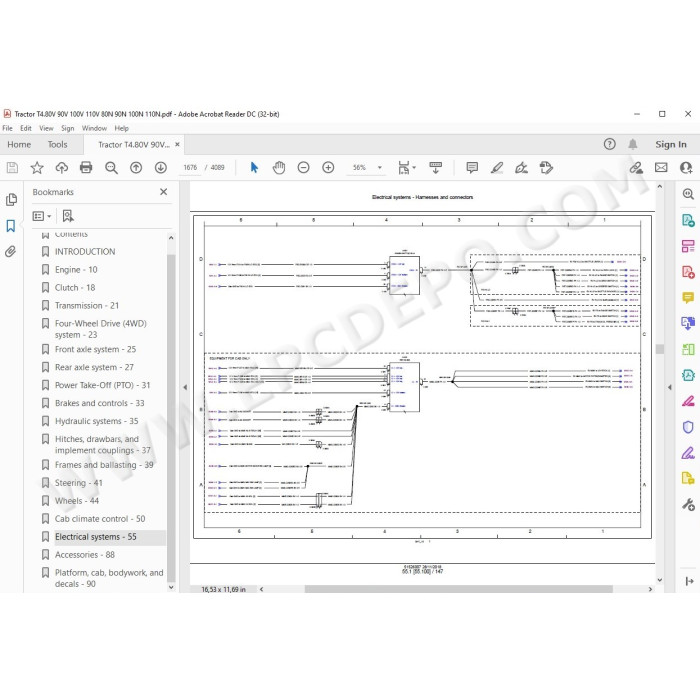
Task: Zoom out using the minus circle
Action: 304,168
